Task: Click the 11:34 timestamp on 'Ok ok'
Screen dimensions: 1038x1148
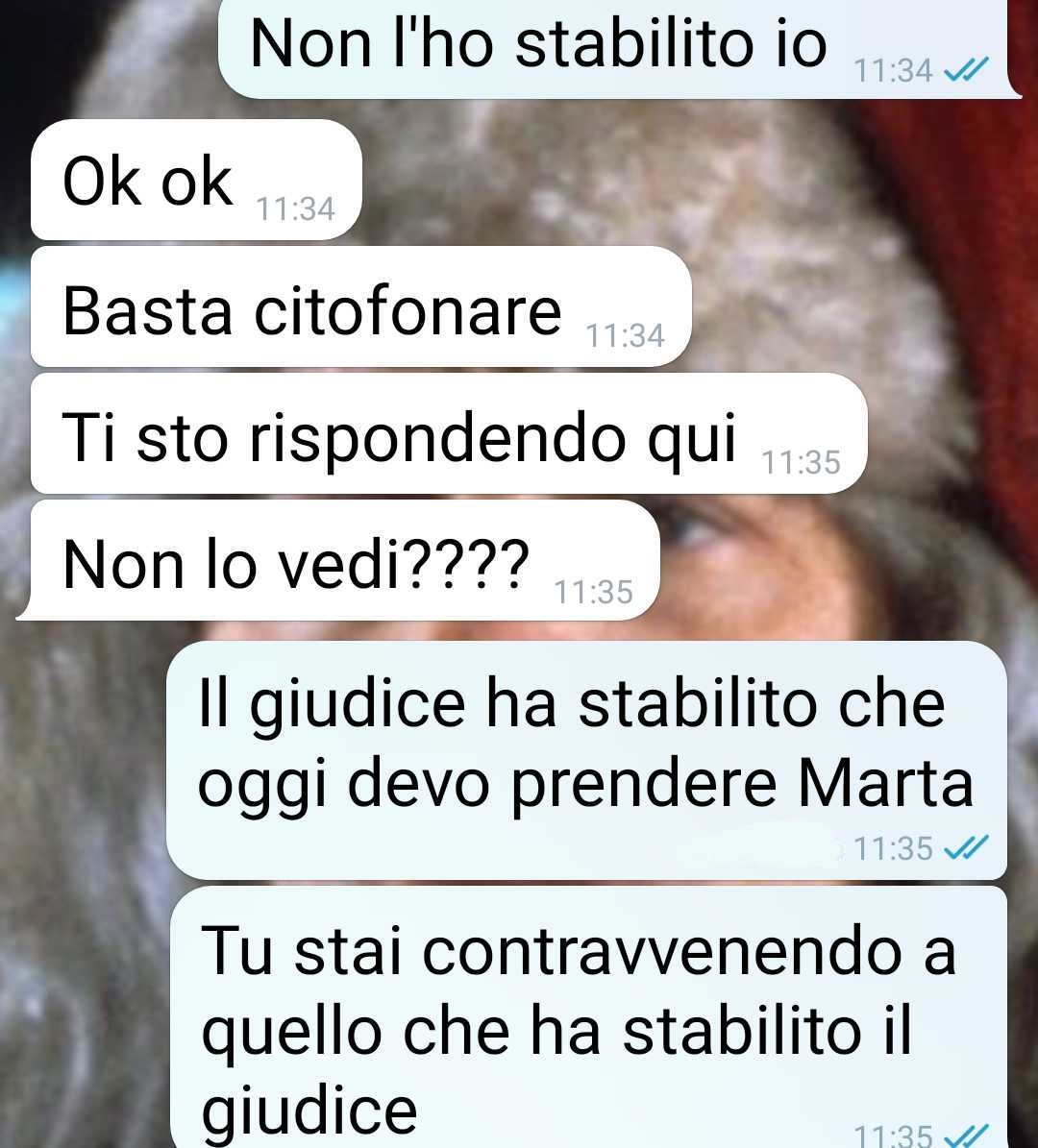Action: pyautogui.click(x=295, y=208)
